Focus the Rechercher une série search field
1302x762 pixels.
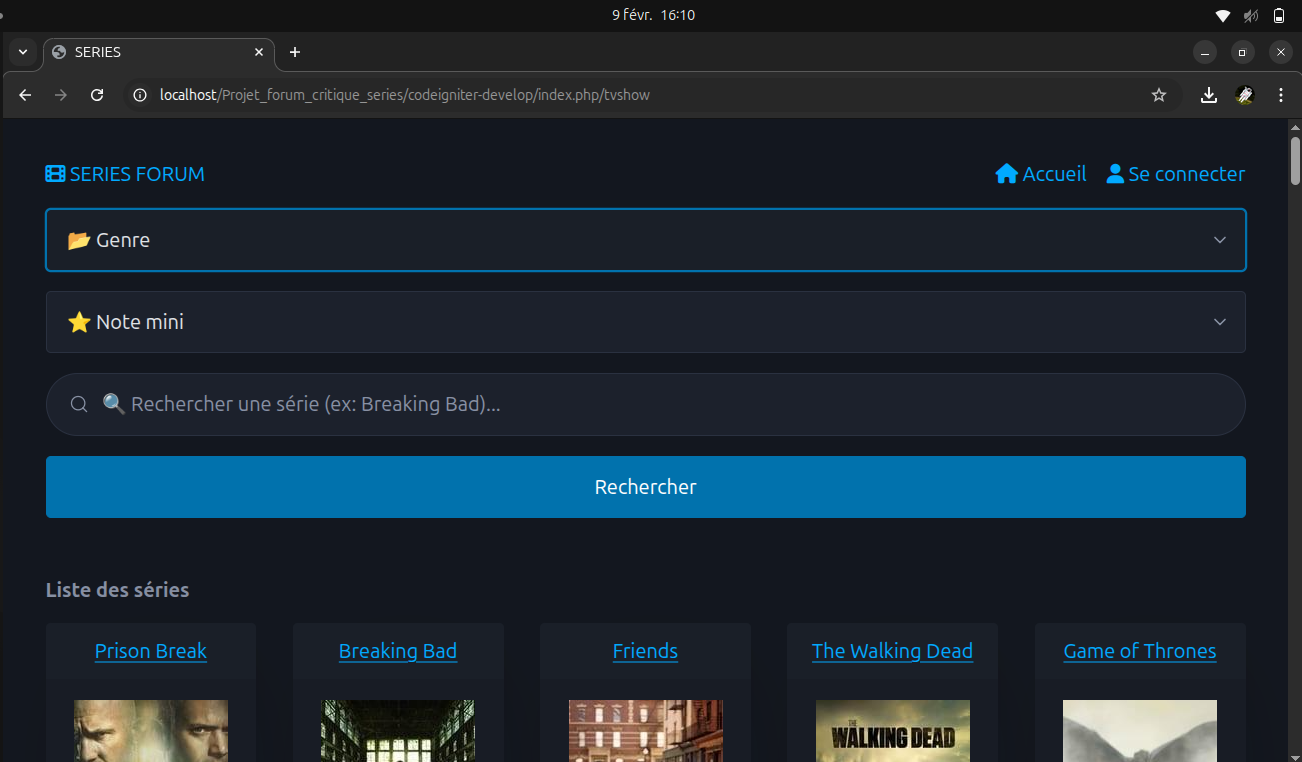click(x=660, y=404)
